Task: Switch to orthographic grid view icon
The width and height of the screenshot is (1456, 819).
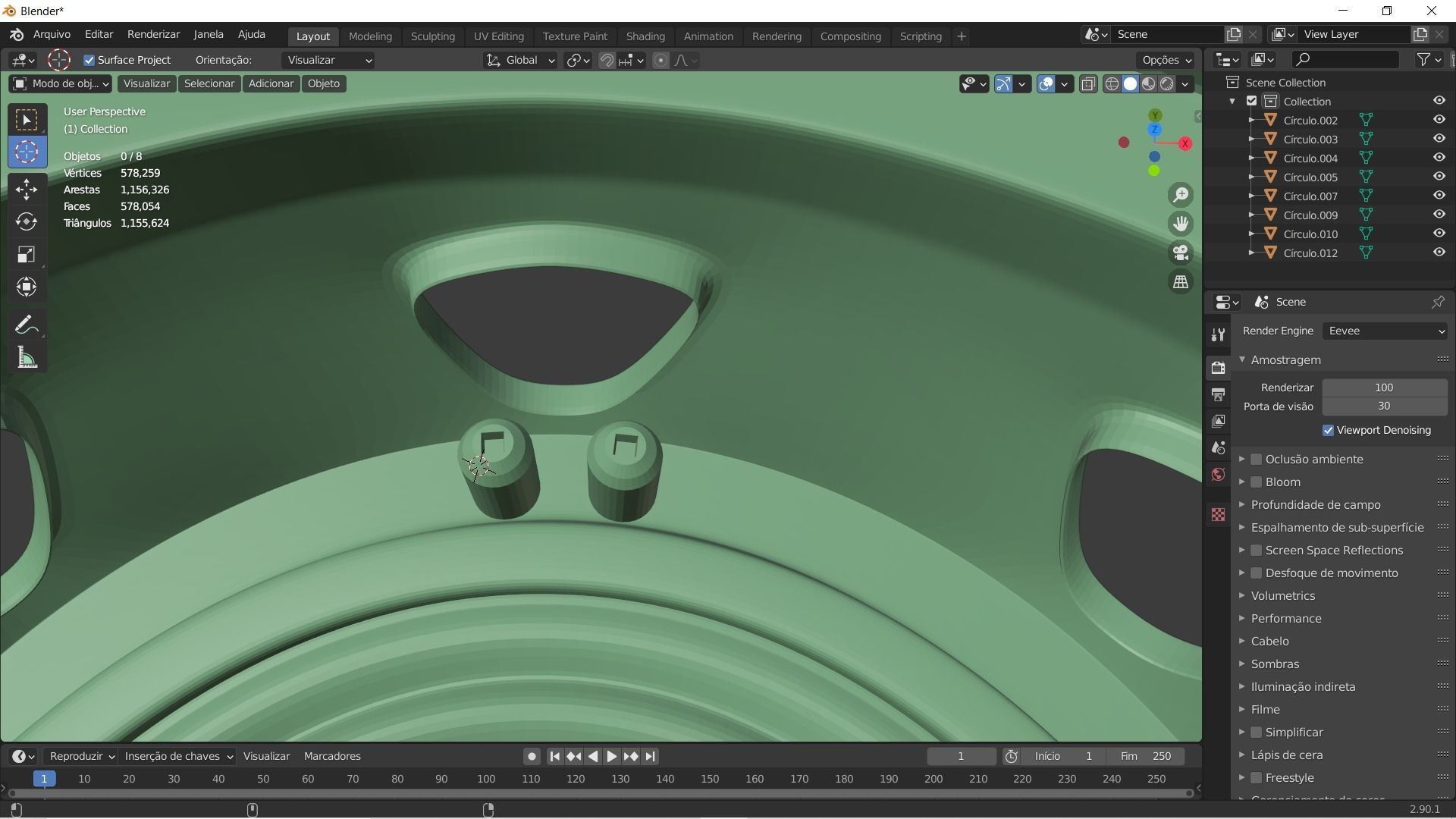Action: point(1181,281)
